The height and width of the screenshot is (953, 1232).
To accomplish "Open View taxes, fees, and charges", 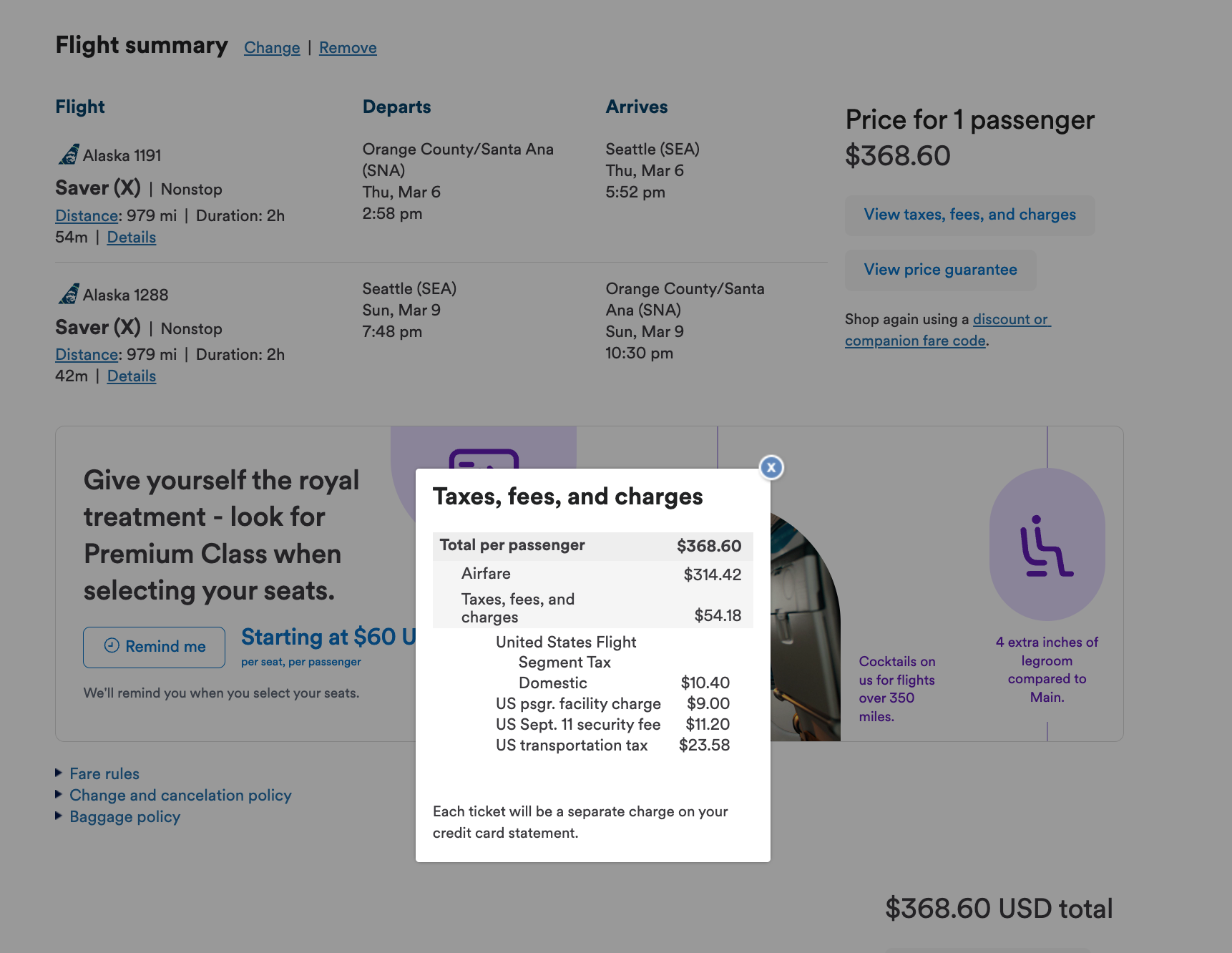I will (x=969, y=215).
